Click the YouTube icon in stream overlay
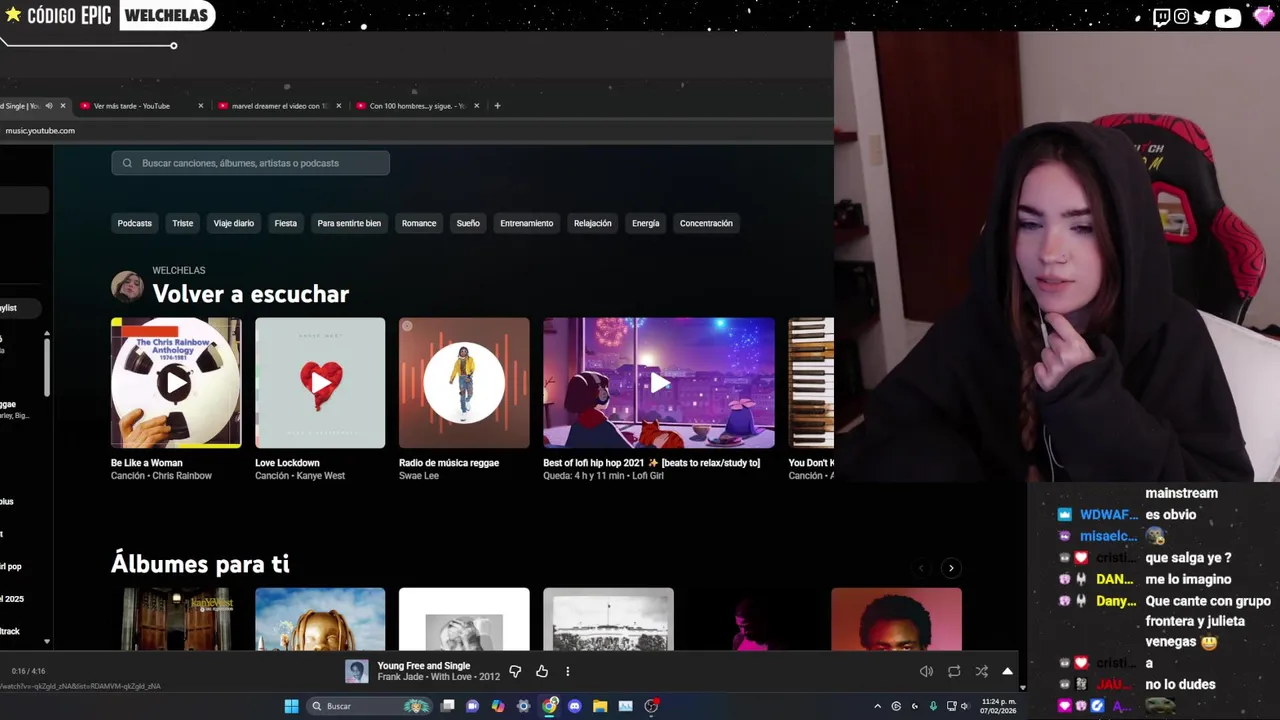 tap(1228, 17)
